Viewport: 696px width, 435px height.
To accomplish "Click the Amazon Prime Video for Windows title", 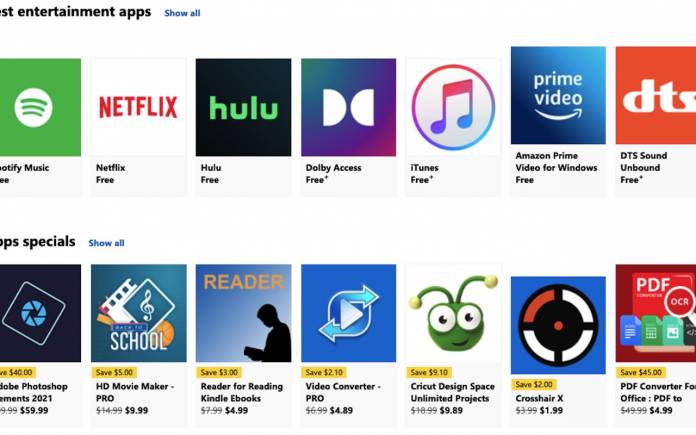I will [556, 162].
